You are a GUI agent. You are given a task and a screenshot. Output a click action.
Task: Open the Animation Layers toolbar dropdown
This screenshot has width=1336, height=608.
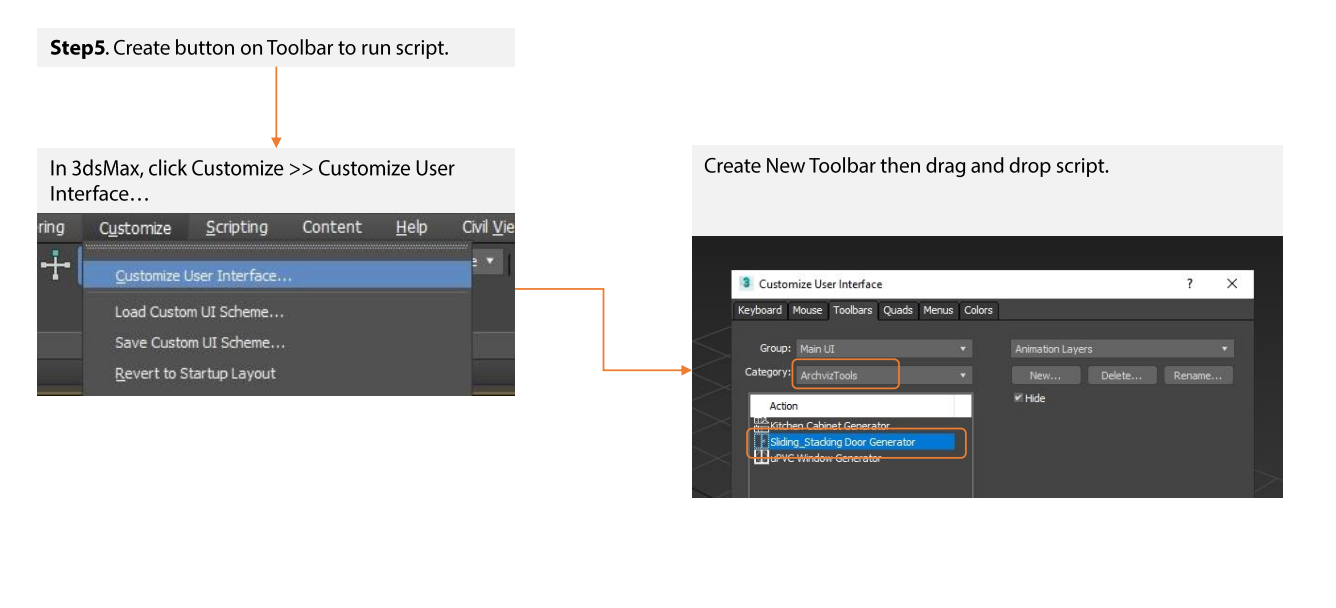pyautogui.click(x=1121, y=349)
